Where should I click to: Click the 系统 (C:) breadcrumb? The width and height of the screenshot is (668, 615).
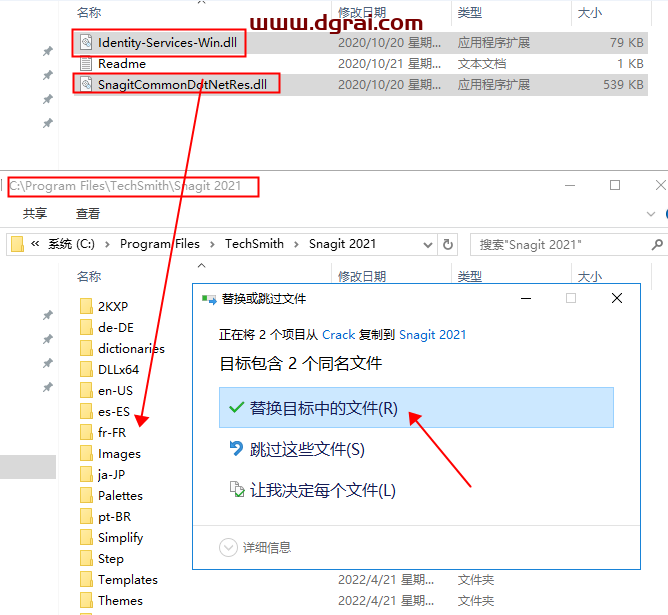[x=71, y=244]
